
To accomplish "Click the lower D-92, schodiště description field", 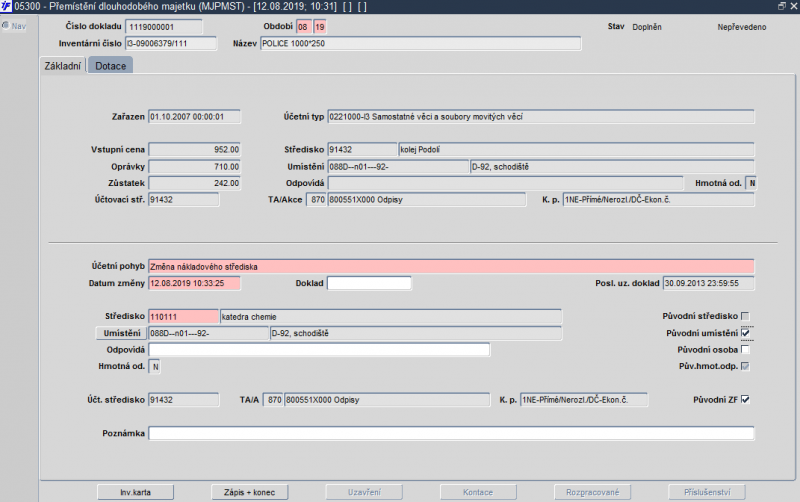I will coord(416,333).
